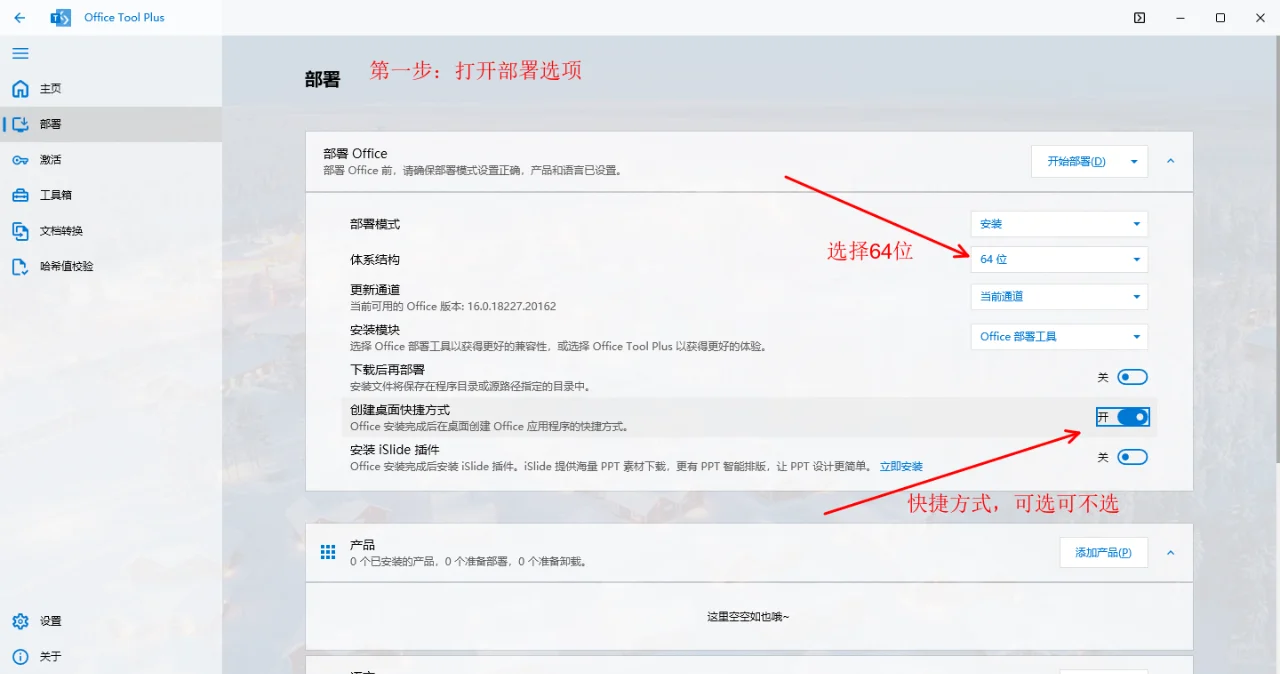Collapse the 部署 Office section chevron
Image resolution: width=1280 pixels, height=674 pixels.
[x=1170, y=161]
